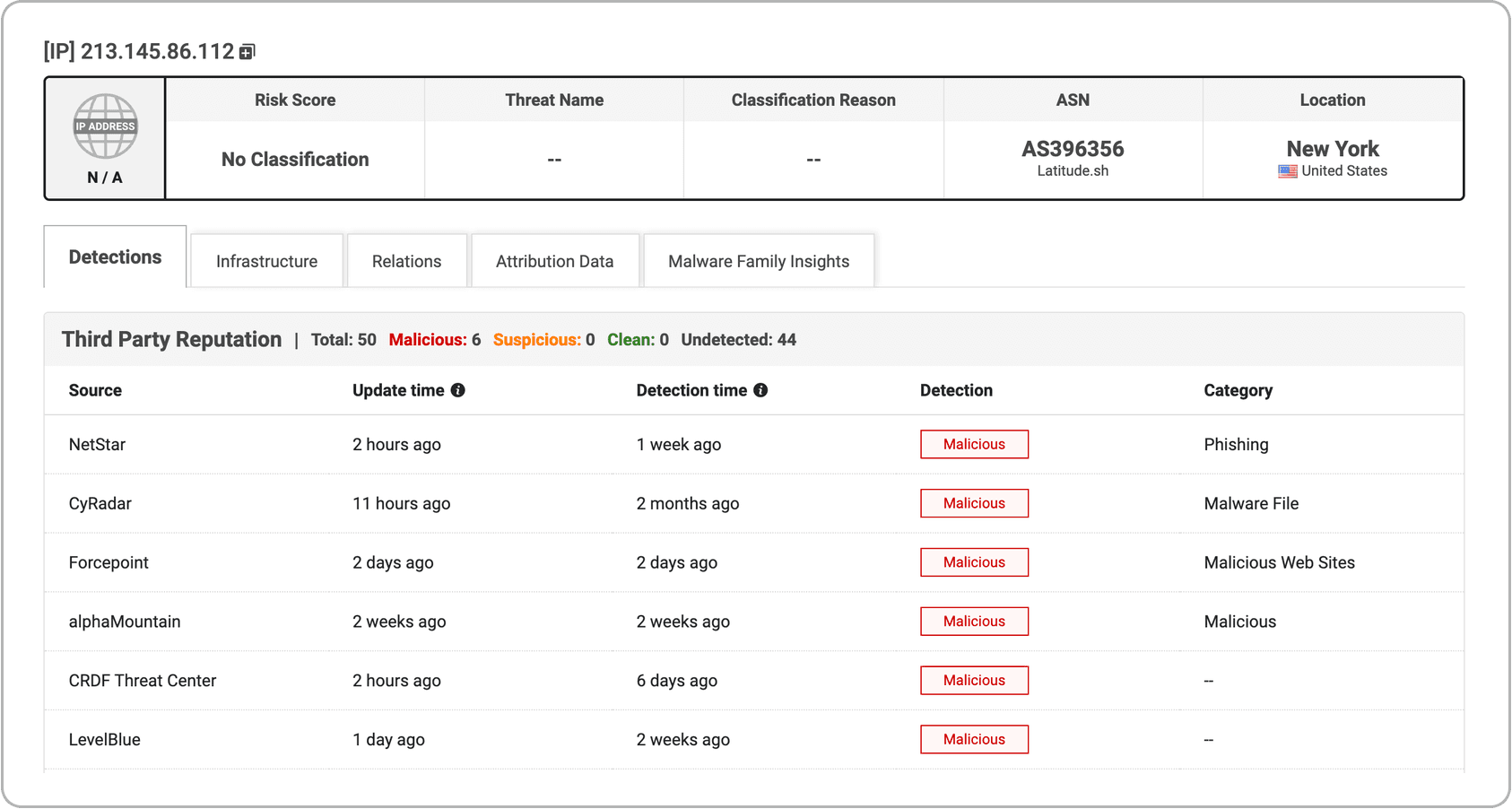Click the IP ADDRESS globe icon
Image resolution: width=1512 pixels, height=809 pixels.
[x=105, y=126]
